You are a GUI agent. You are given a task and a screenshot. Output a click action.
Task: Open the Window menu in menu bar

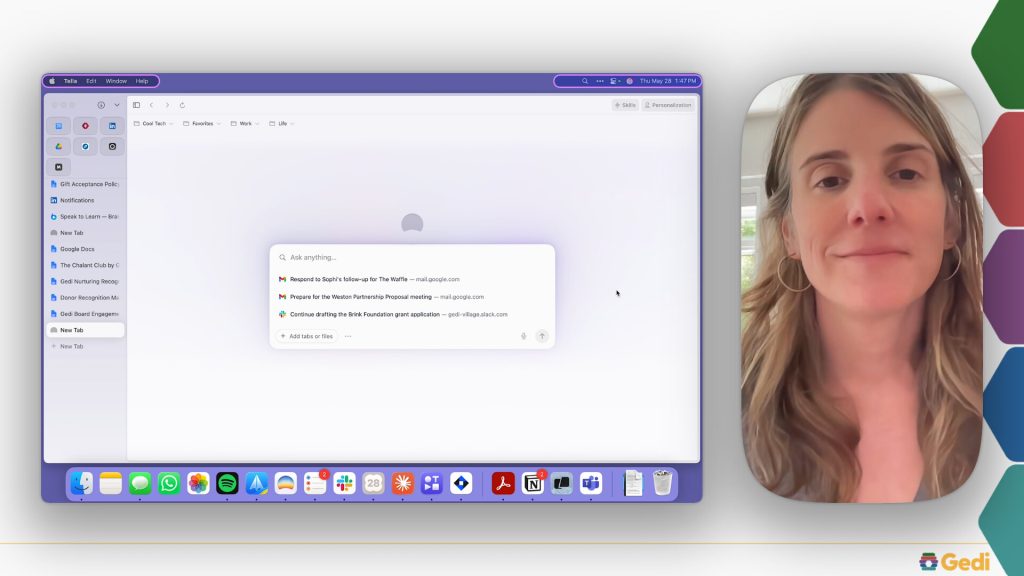(x=116, y=81)
